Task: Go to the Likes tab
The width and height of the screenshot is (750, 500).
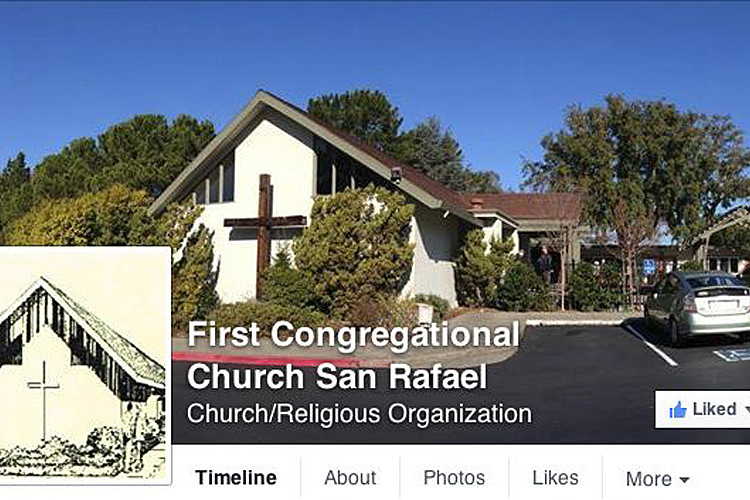Action: [555, 478]
